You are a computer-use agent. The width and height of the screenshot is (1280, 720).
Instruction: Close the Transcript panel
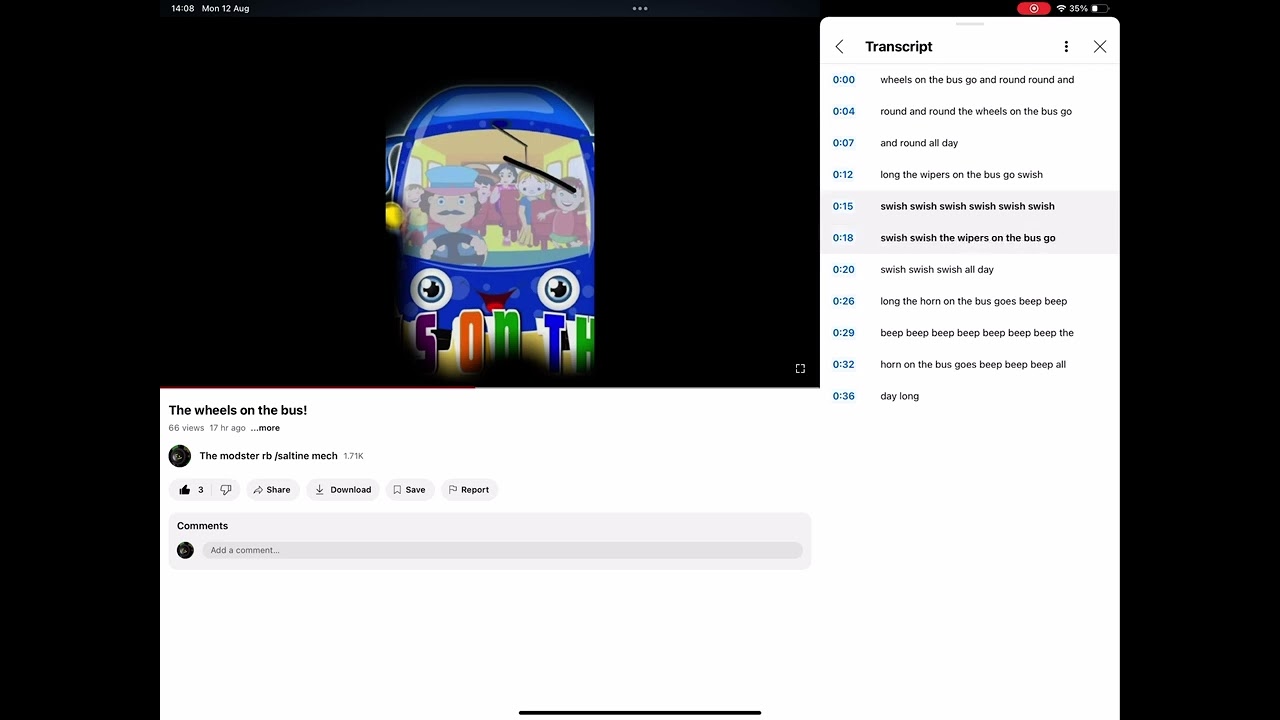[1100, 47]
